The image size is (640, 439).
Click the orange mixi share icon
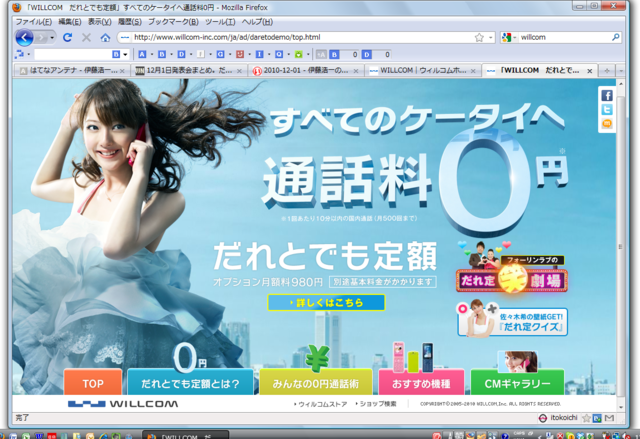pyautogui.click(x=607, y=123)
